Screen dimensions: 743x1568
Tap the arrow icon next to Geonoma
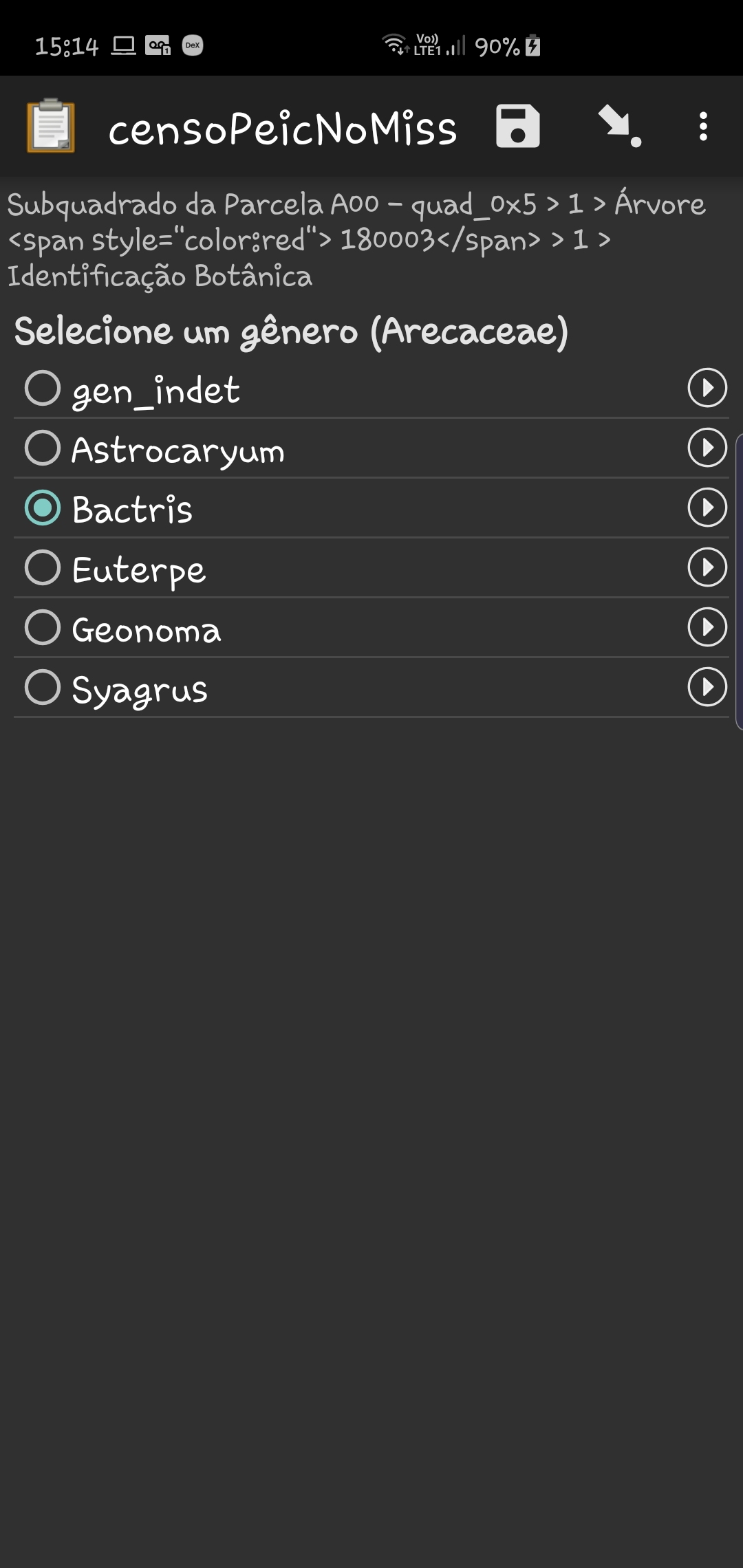(707, 627)
